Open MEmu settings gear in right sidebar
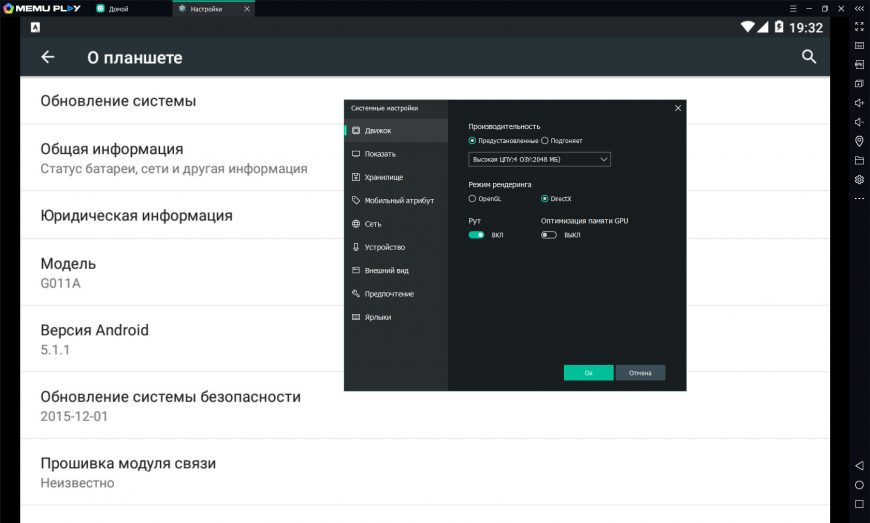Screen dimensions: 870x523 (859, 179)
